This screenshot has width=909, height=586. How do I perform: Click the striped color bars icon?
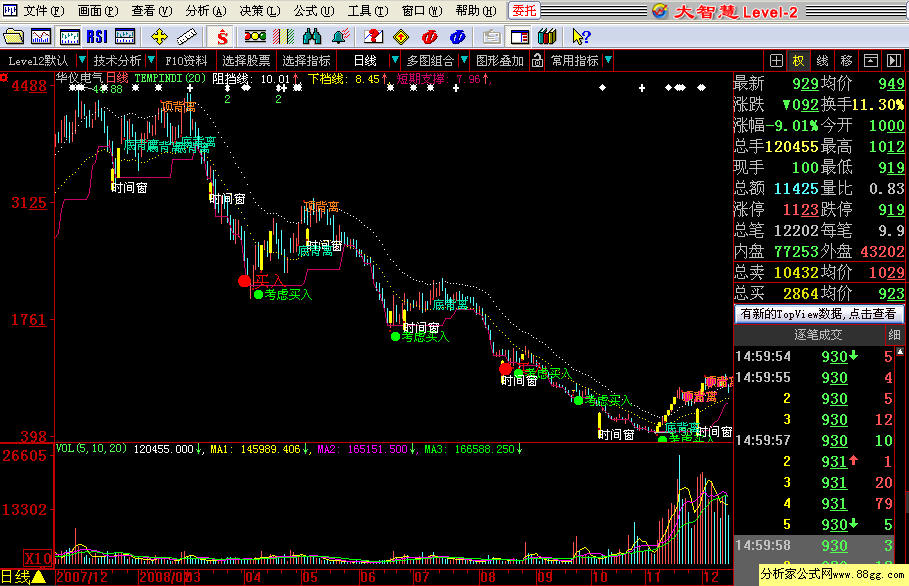click(283, 37)
